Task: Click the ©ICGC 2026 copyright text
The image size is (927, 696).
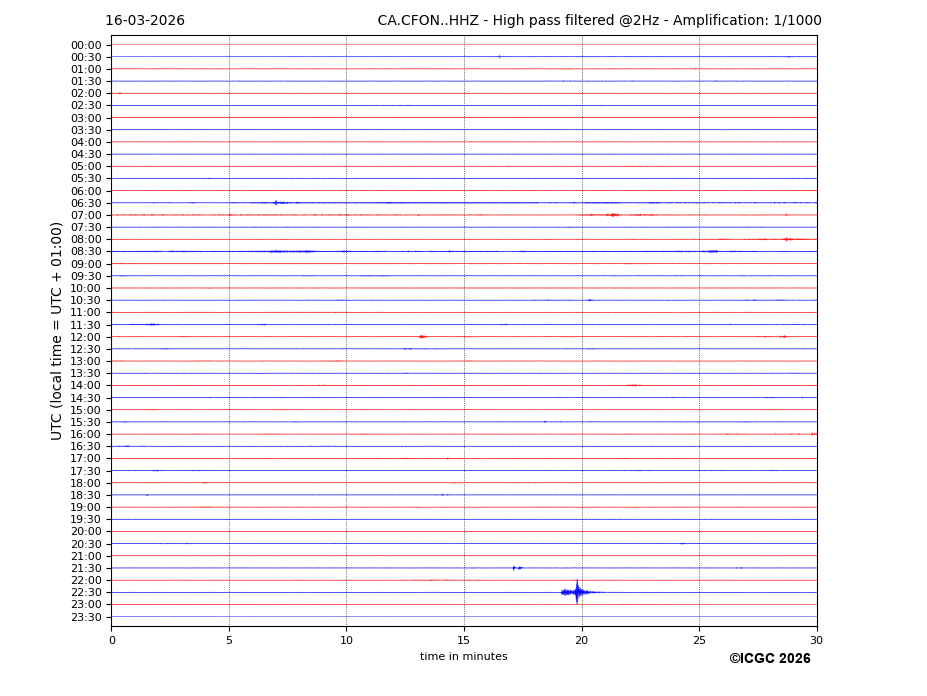Action: click(769, 659)
